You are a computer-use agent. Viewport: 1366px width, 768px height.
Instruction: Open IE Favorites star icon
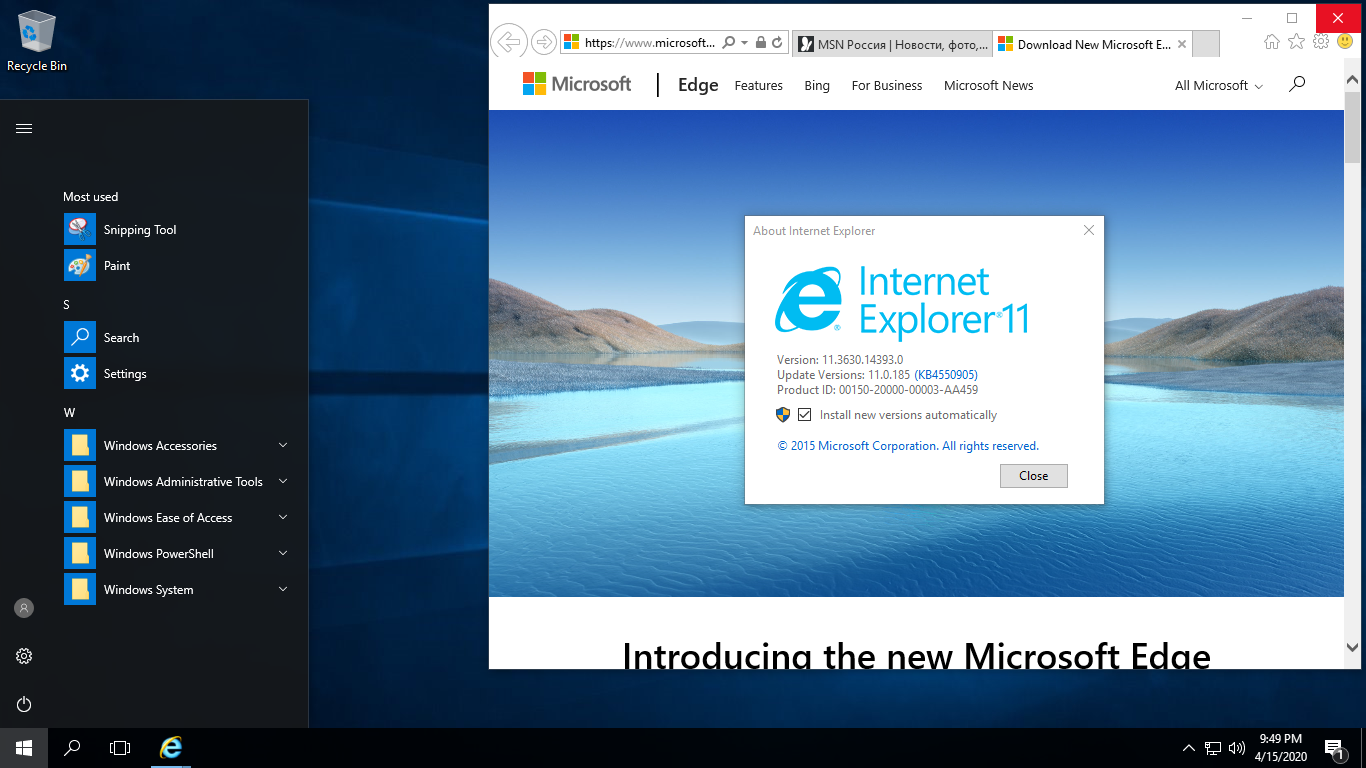pos(1296,41)
